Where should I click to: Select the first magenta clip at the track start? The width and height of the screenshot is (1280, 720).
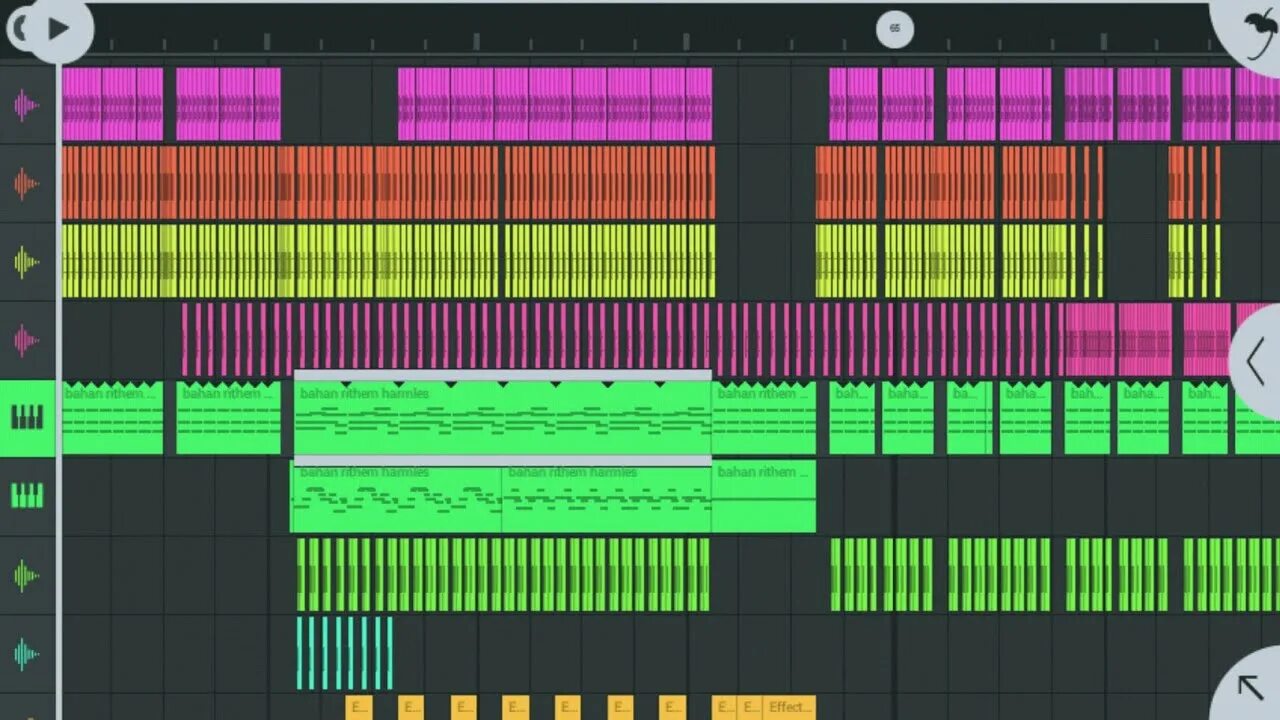112,104
